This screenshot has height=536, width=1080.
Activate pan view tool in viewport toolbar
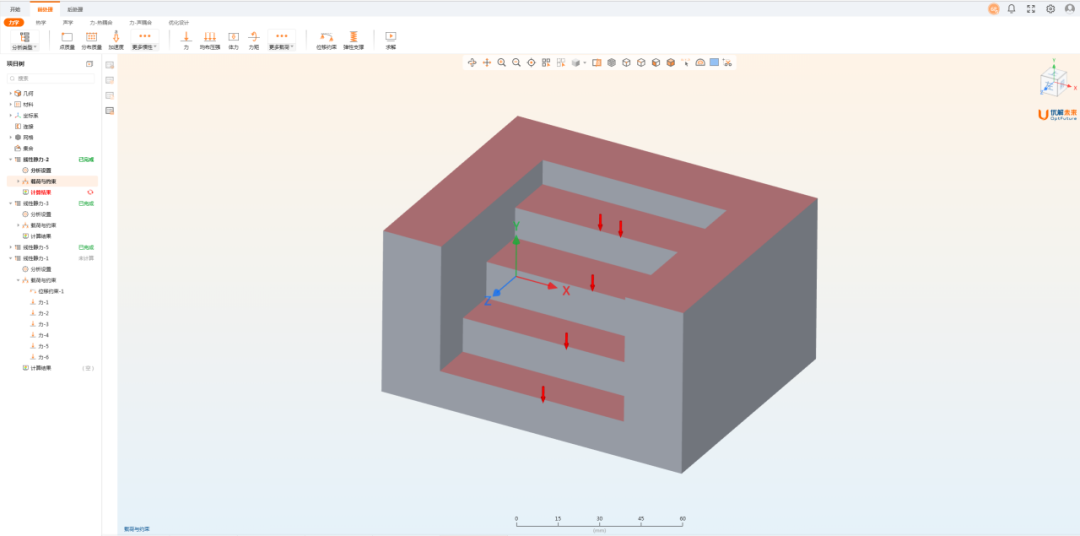pyautogui.click(x=487, y=63)
